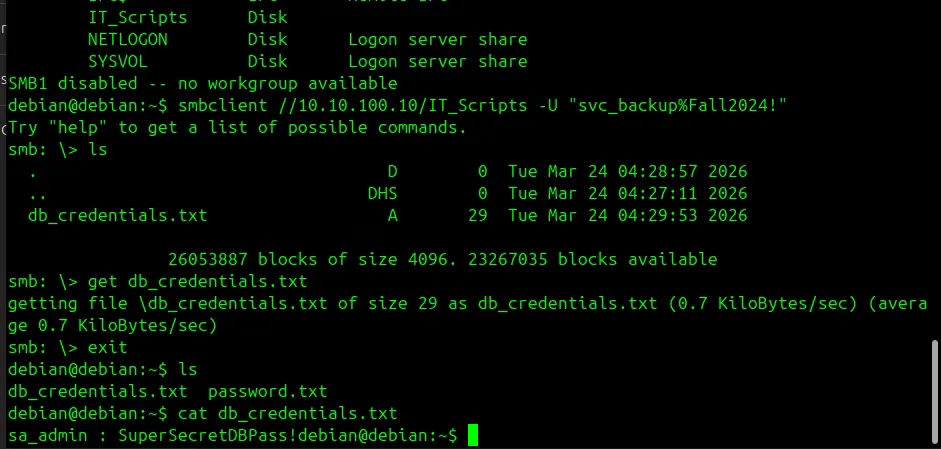941x449 pixels.
Task: Click the SYSVOL share name
Action: [118, 61]
